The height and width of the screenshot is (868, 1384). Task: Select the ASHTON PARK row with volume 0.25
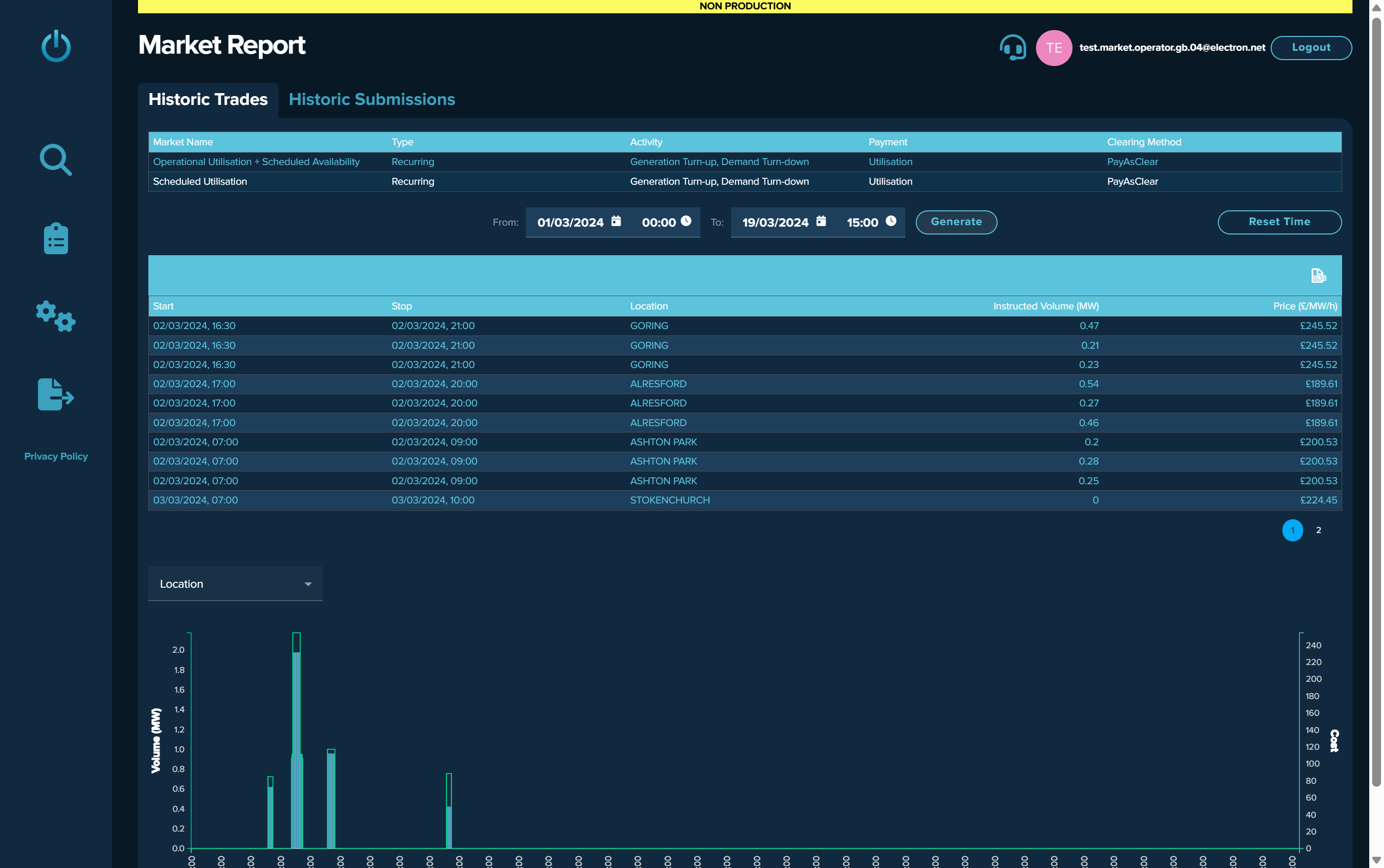point(745,481)
